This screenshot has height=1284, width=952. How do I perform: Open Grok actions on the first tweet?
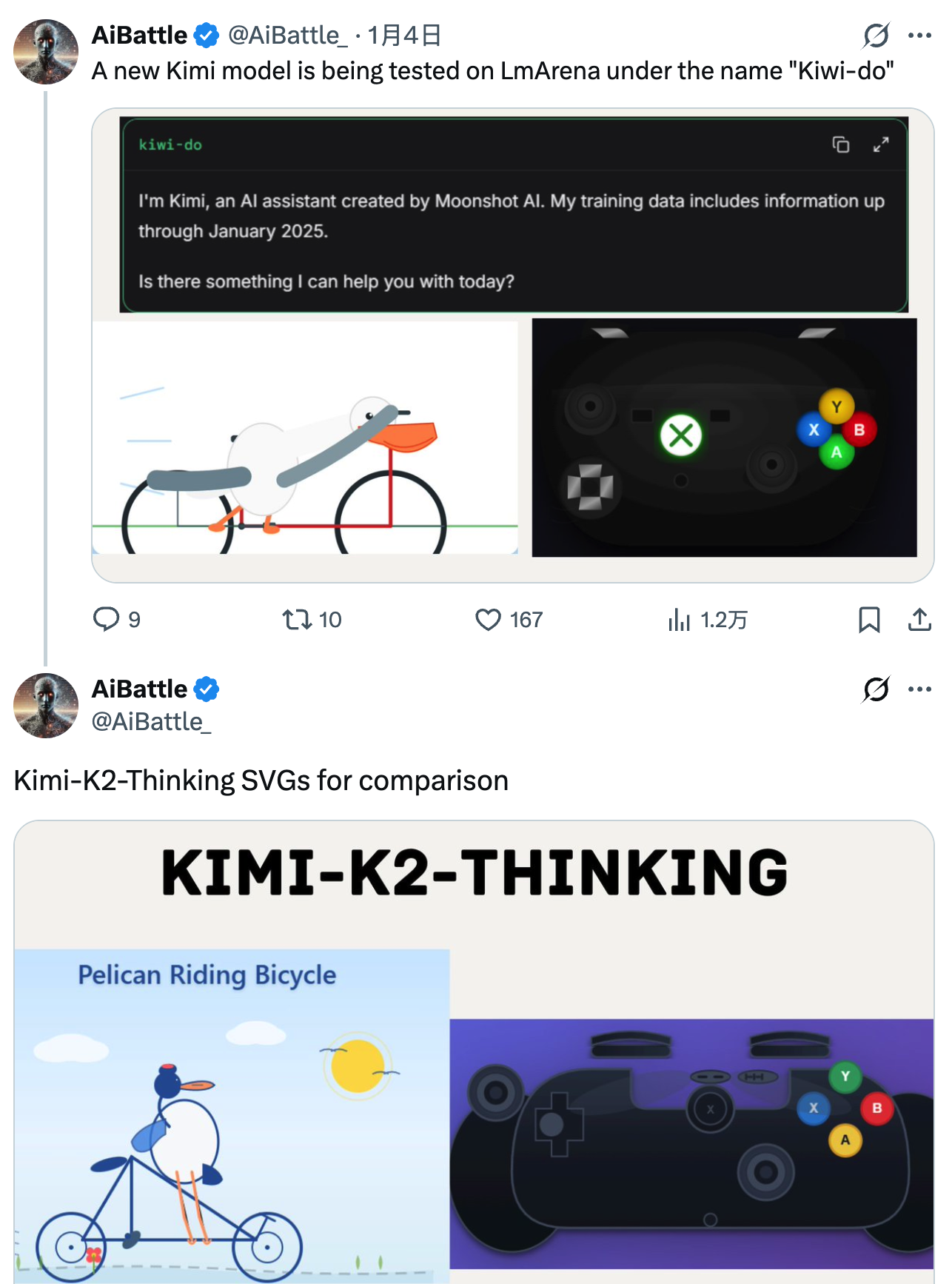876,35
